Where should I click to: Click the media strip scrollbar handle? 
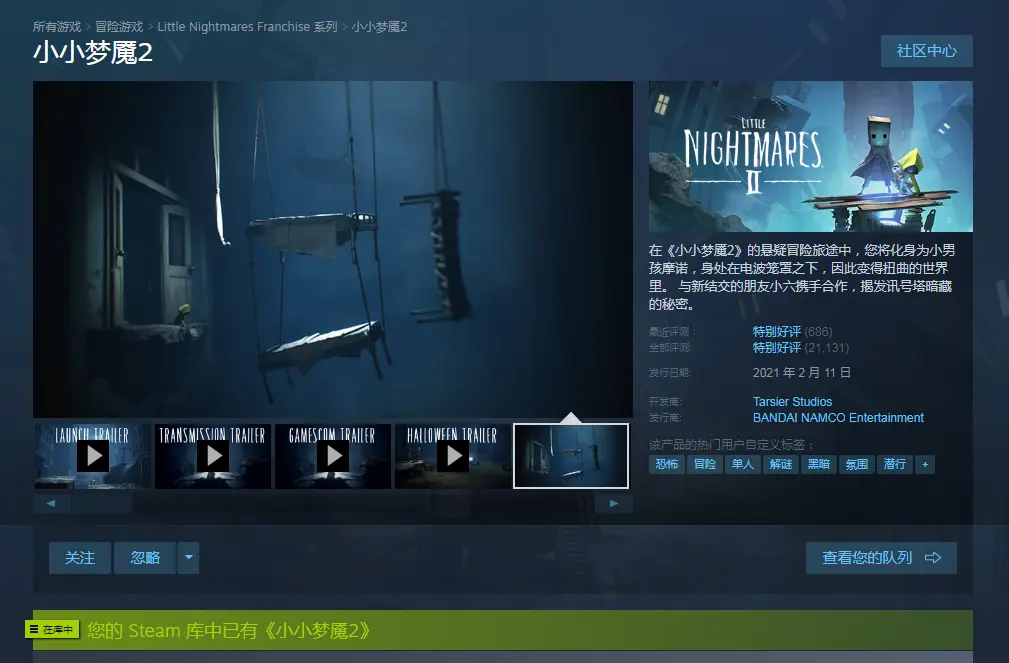pyautogui.click(x=102, y=503)
